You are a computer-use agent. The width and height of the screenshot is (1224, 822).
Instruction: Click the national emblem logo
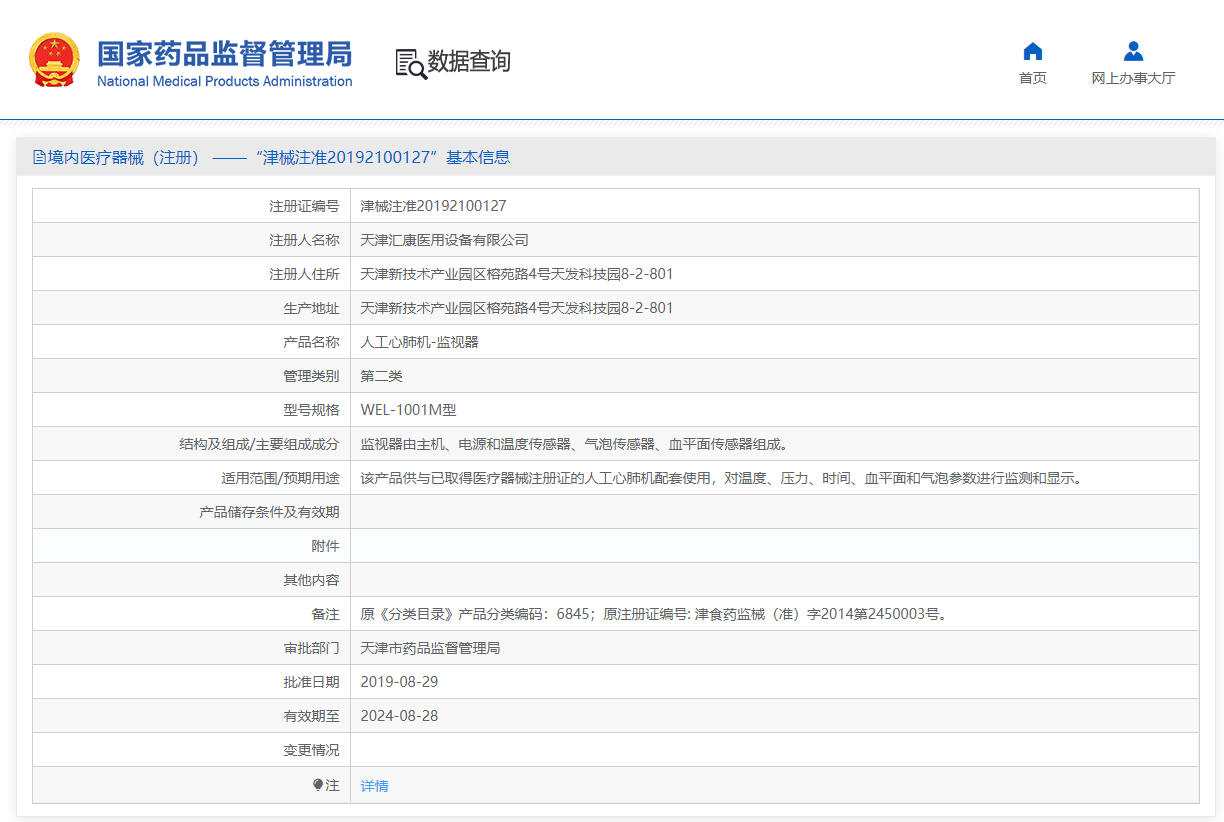point(54,60)
